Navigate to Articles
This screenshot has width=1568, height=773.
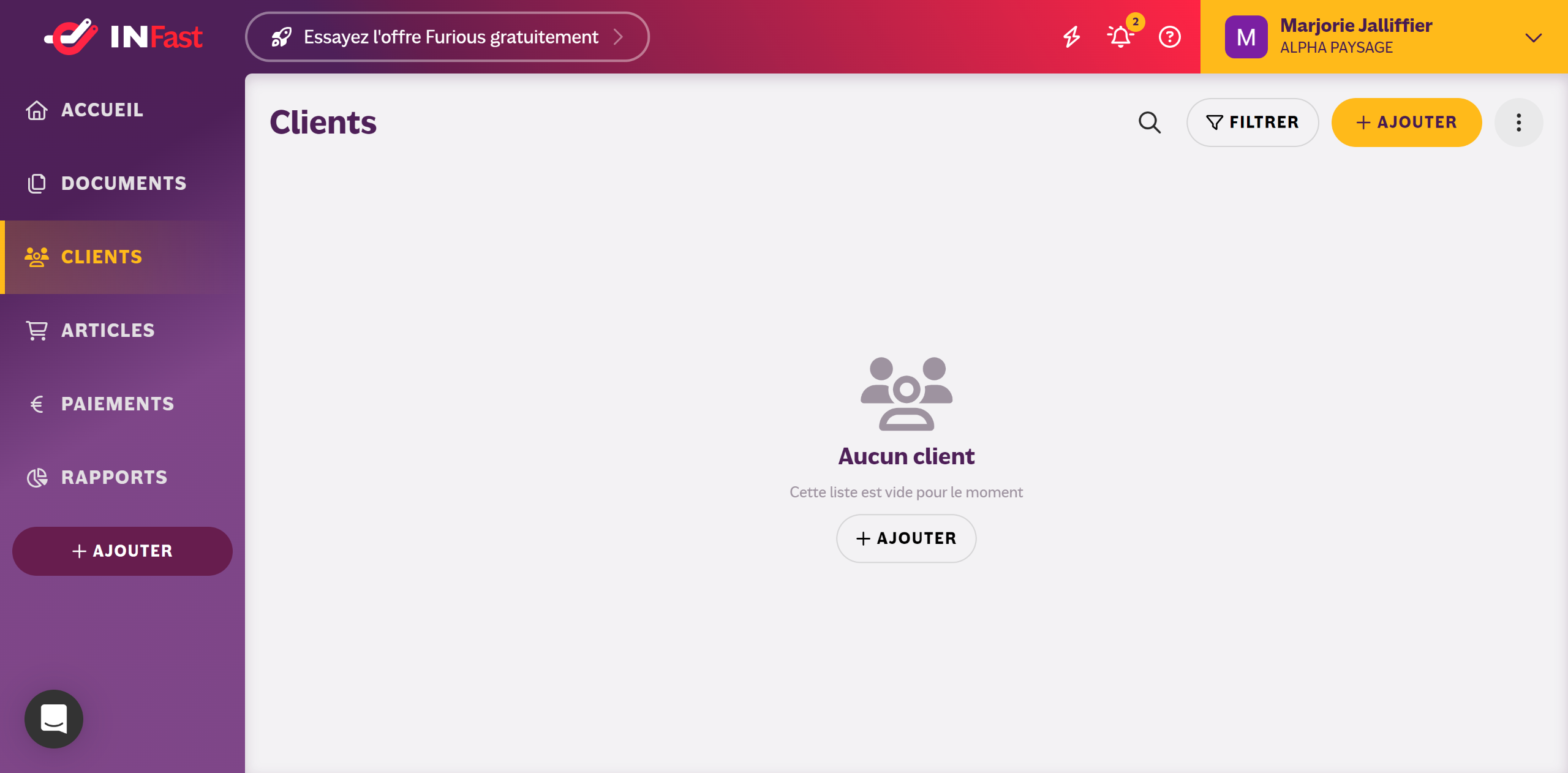[x=108, y=331]
